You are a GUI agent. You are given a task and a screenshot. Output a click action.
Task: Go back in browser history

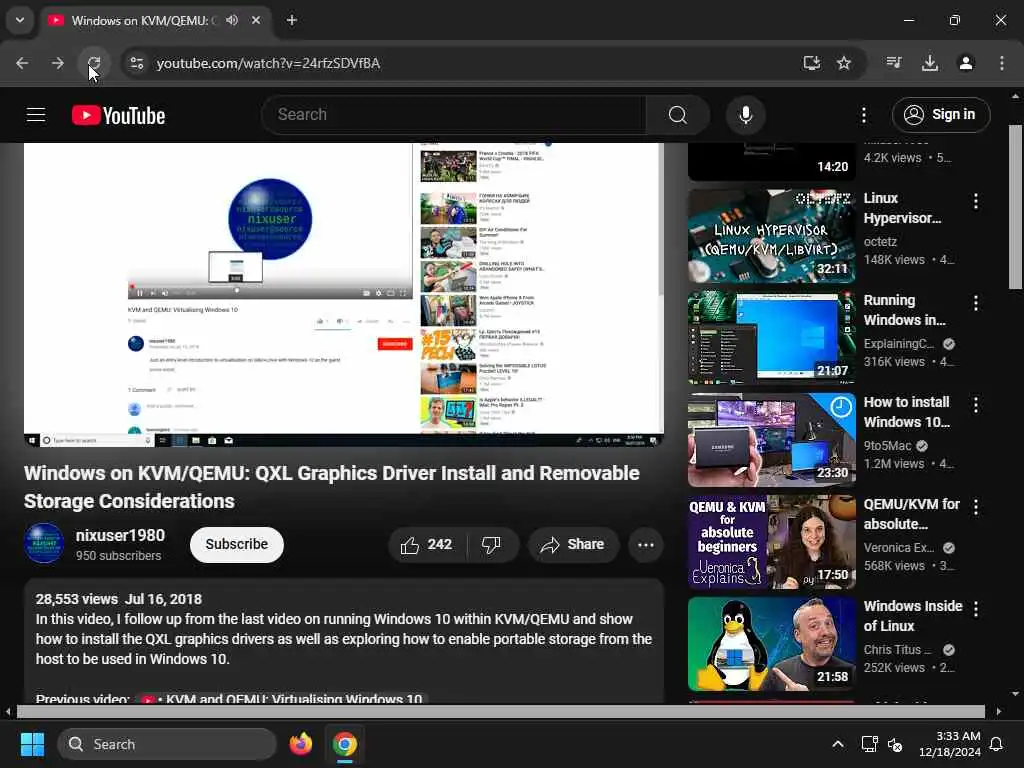pyautogui.click(x=22, y=63)
